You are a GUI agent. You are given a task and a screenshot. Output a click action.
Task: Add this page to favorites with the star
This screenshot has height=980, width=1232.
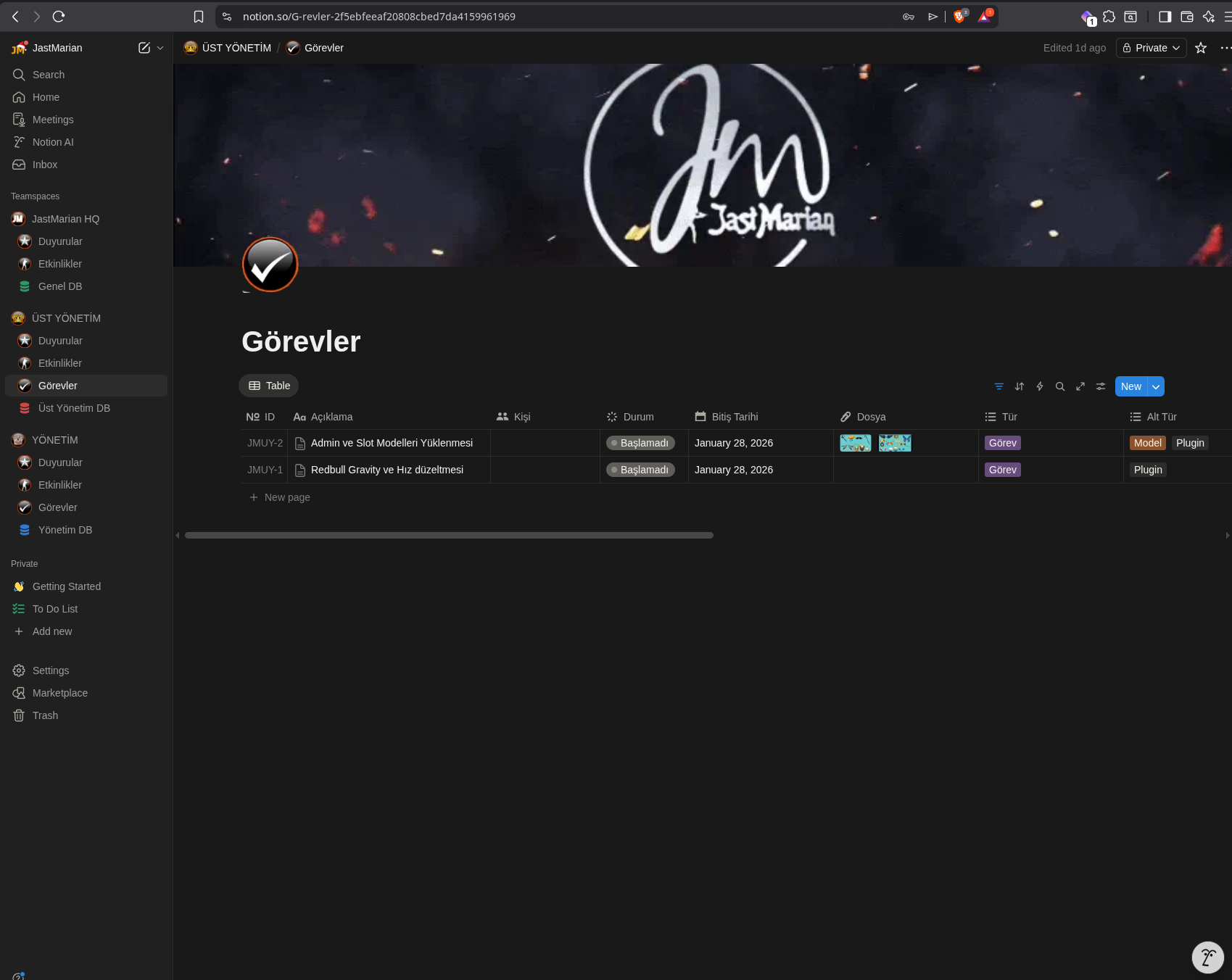1201,48
